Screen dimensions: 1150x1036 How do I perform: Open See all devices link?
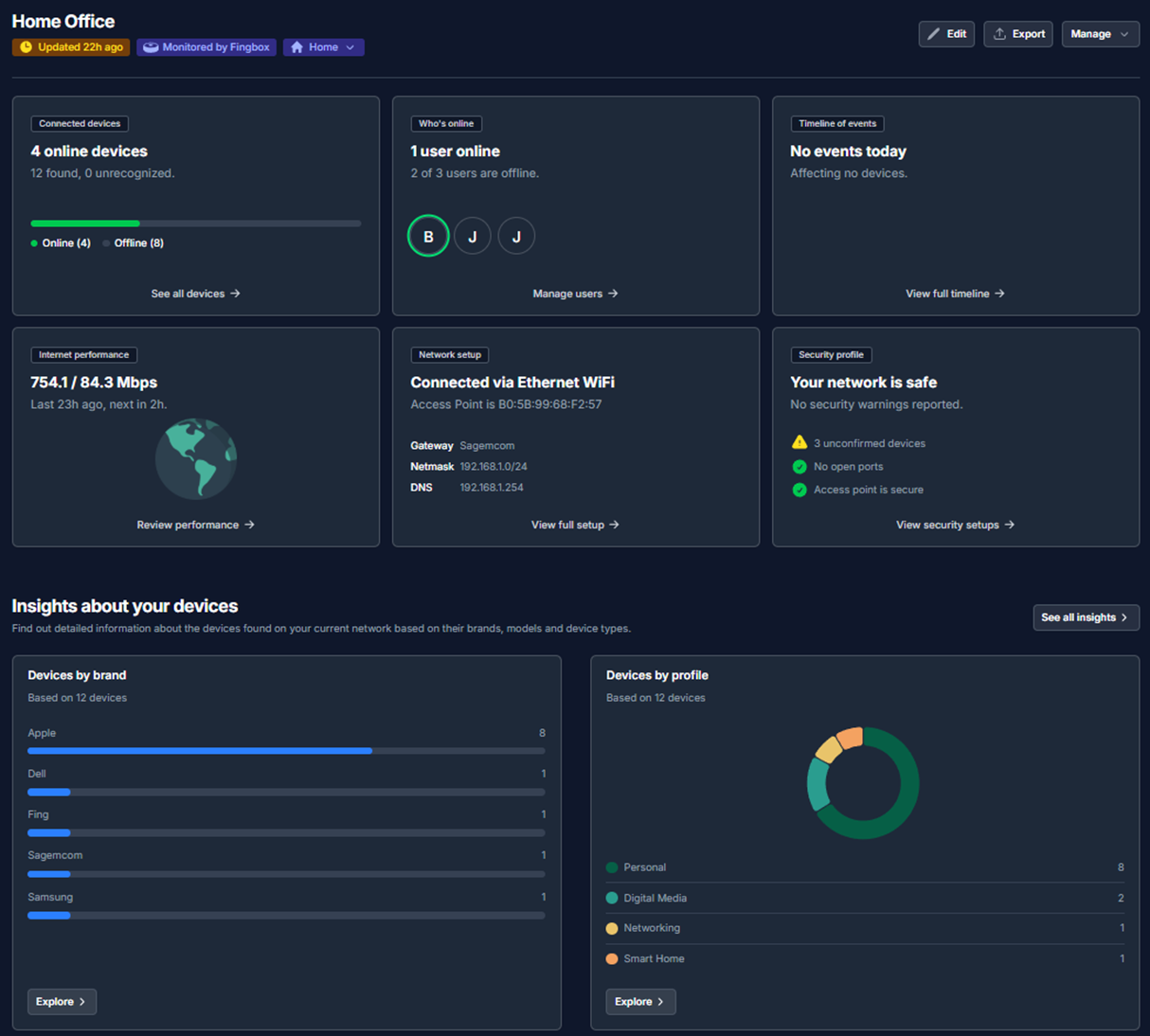(195, 294)
